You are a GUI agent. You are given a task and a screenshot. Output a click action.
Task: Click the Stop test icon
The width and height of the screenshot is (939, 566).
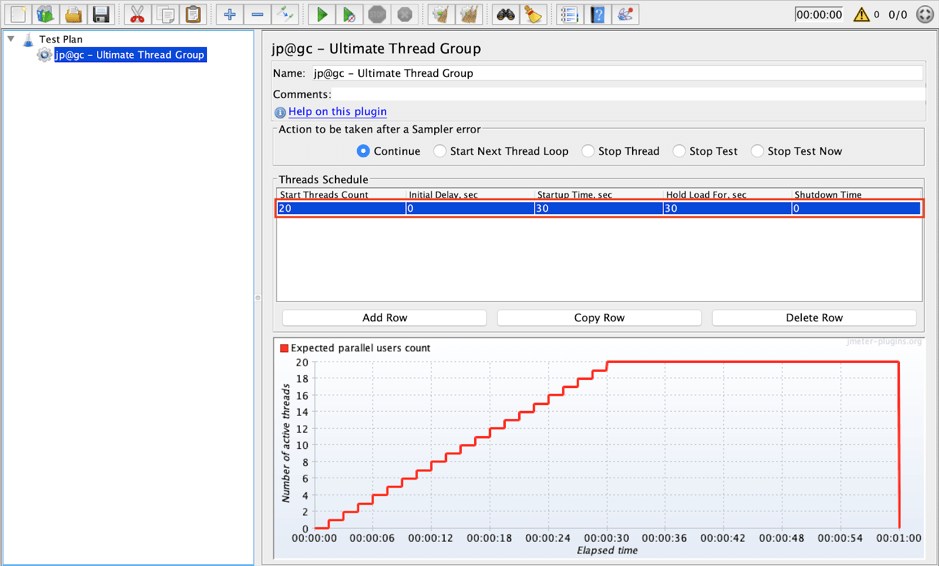[x=377, y=14]
